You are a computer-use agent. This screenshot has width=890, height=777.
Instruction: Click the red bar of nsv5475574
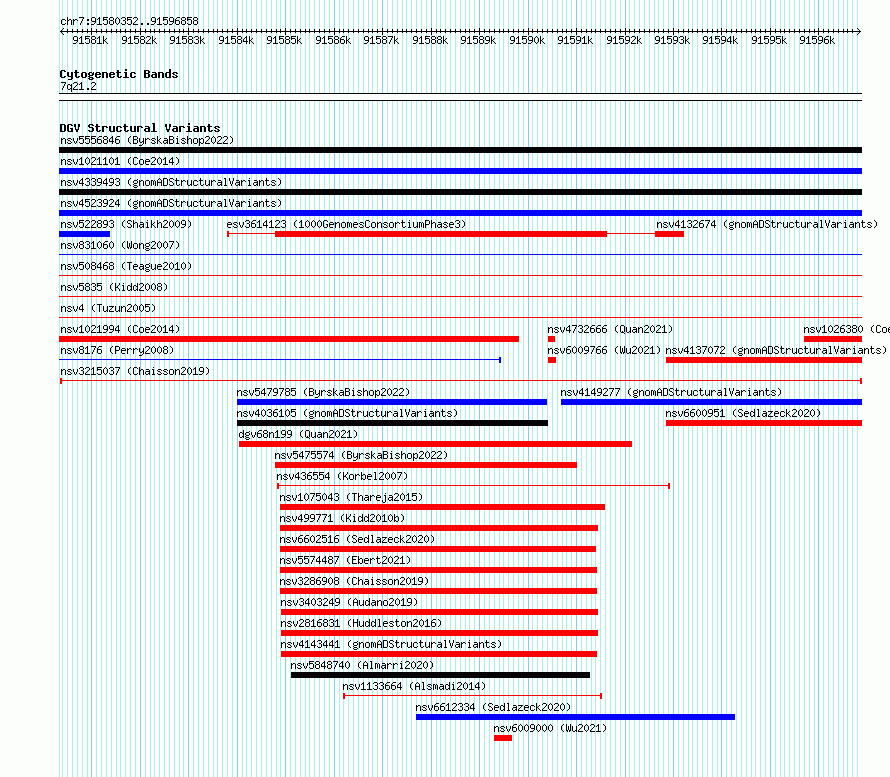426,465
